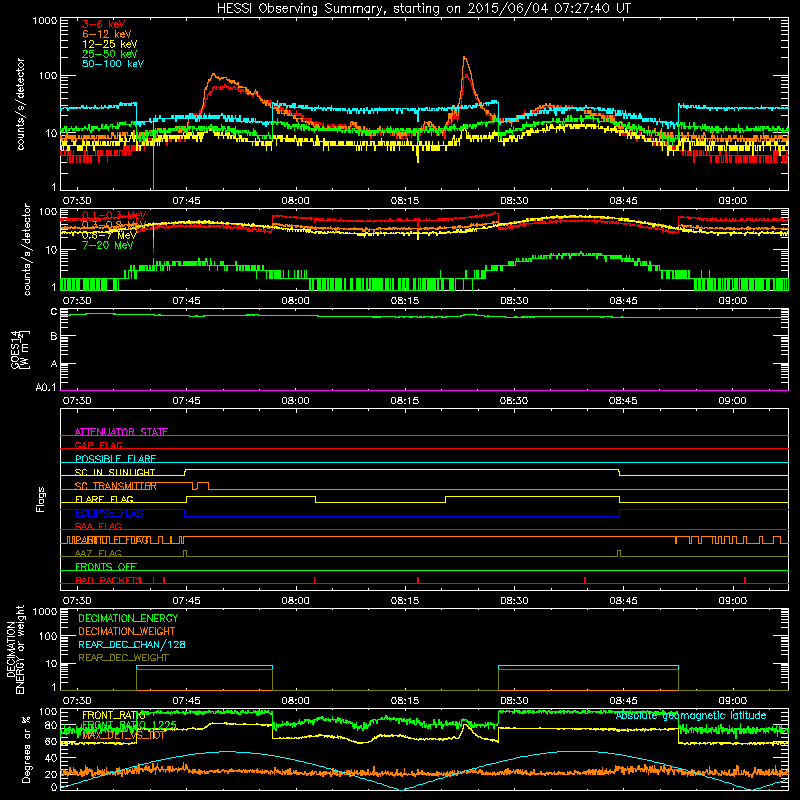
Task: Click the 08:45 tick under the Flags panel
Action: pyautogui.click(x=623, y=601)
